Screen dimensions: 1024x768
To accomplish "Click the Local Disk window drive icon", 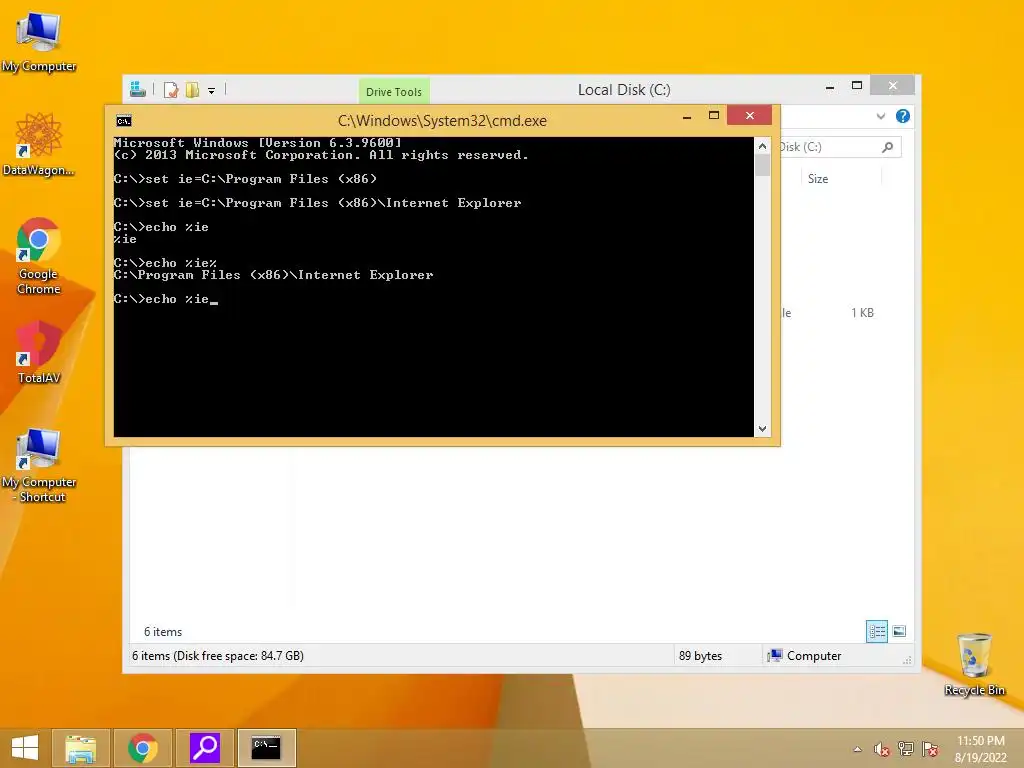I will point(138,89).
